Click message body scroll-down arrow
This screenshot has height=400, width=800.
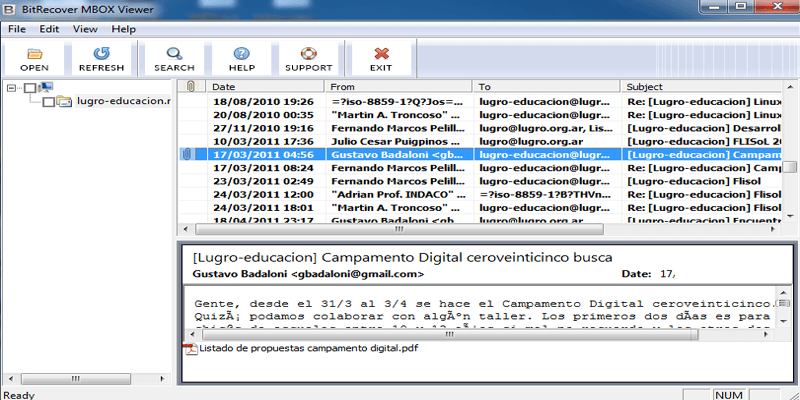[783, 321]
